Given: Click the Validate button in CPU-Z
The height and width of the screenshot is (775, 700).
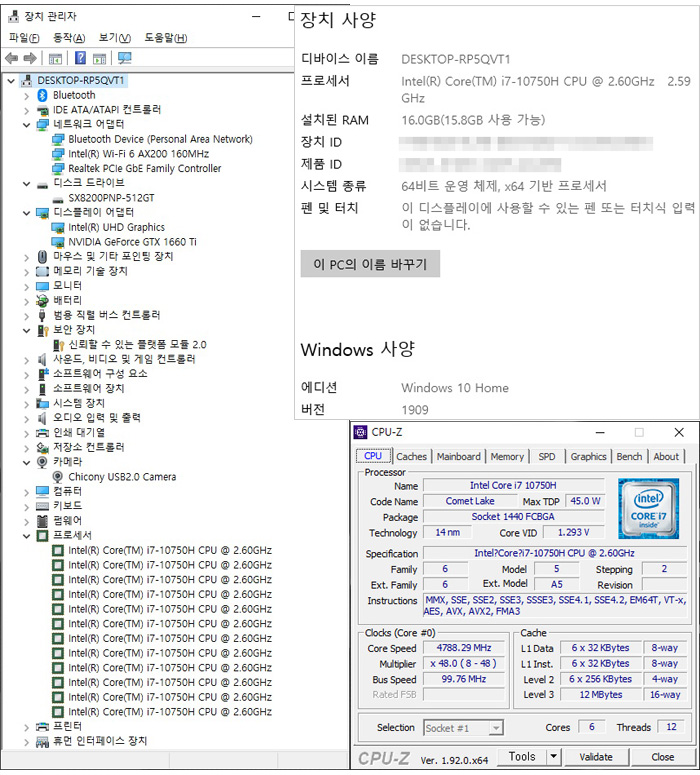Looking at the screenshot, I should pos(596,757).
